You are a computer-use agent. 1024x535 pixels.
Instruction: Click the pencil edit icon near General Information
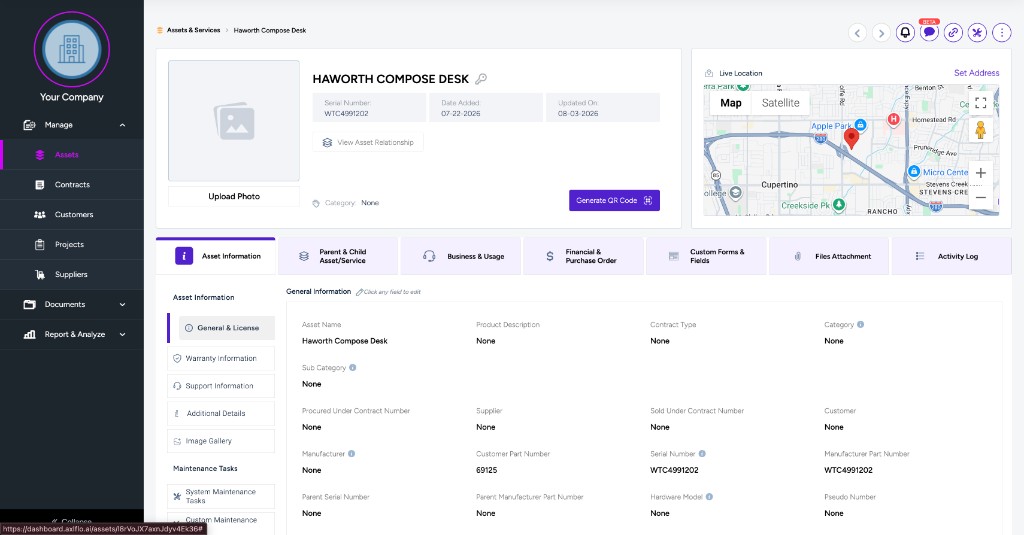point(359,292)
